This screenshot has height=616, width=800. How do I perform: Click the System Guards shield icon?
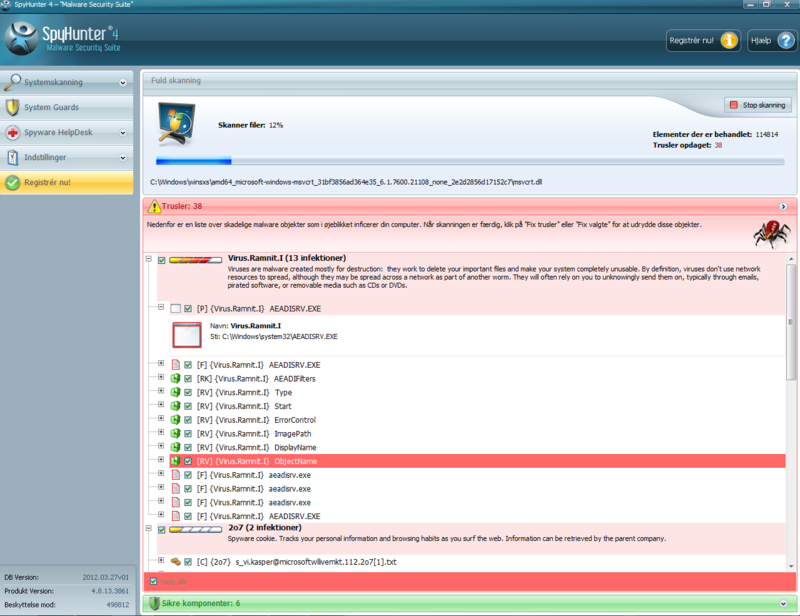pyautogui.click(x=12, y=107)
